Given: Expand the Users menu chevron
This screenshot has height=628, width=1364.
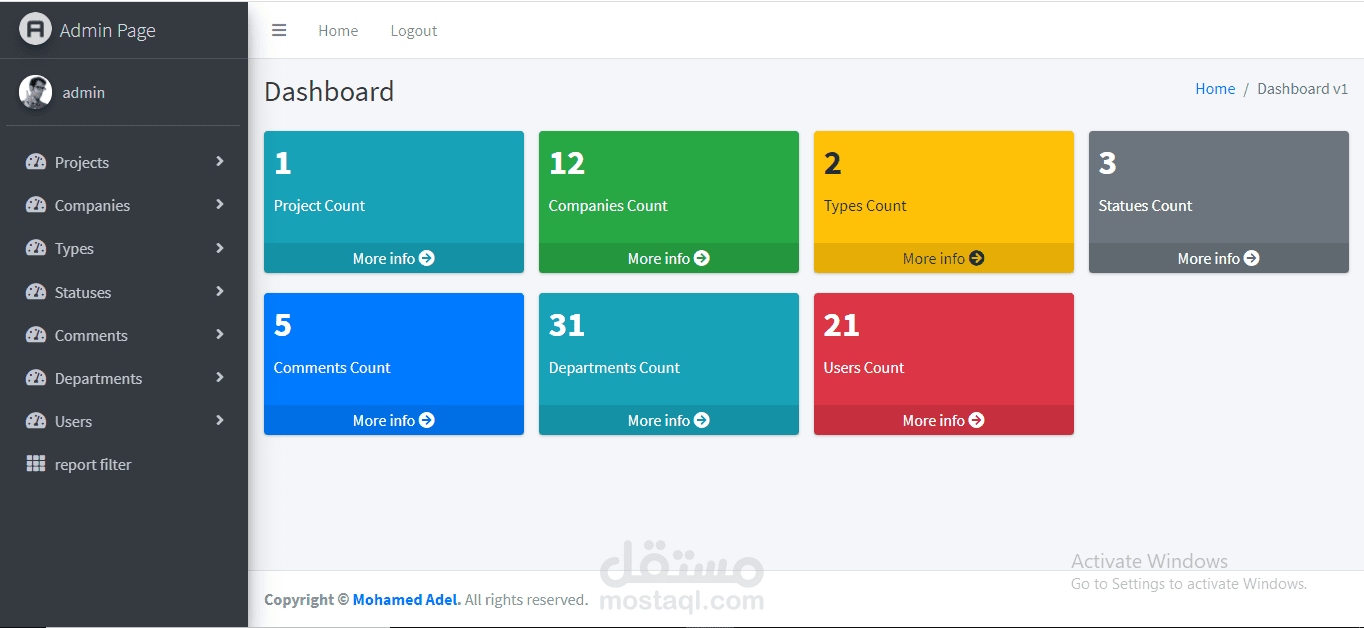Looking at the screenshot, I should [x=220, y=420].
